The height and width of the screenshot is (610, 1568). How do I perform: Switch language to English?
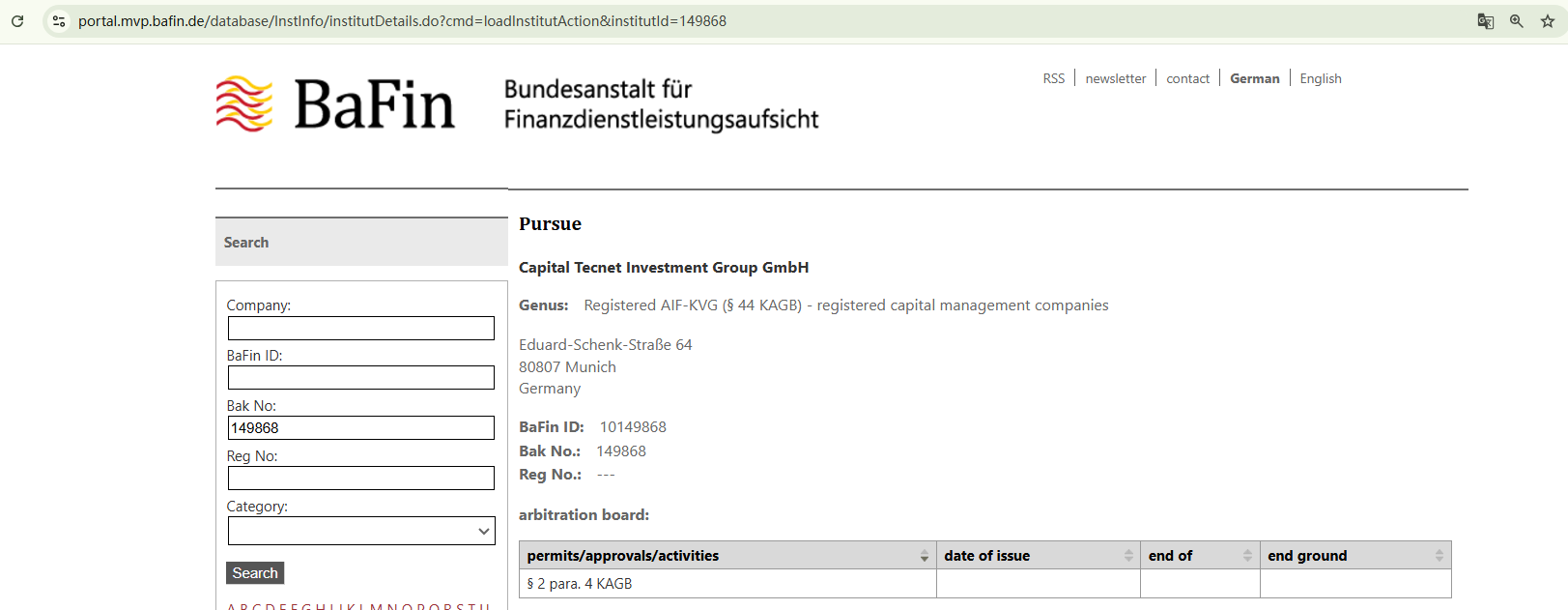(x=1321, y=78)
